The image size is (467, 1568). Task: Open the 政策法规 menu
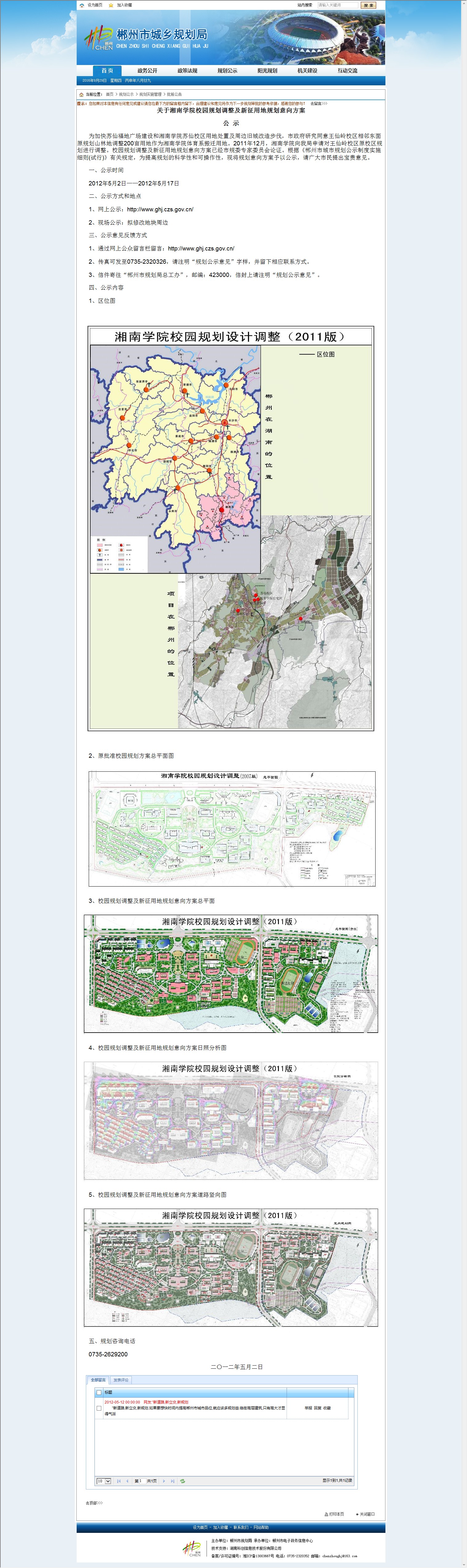(x=187, y=71)
